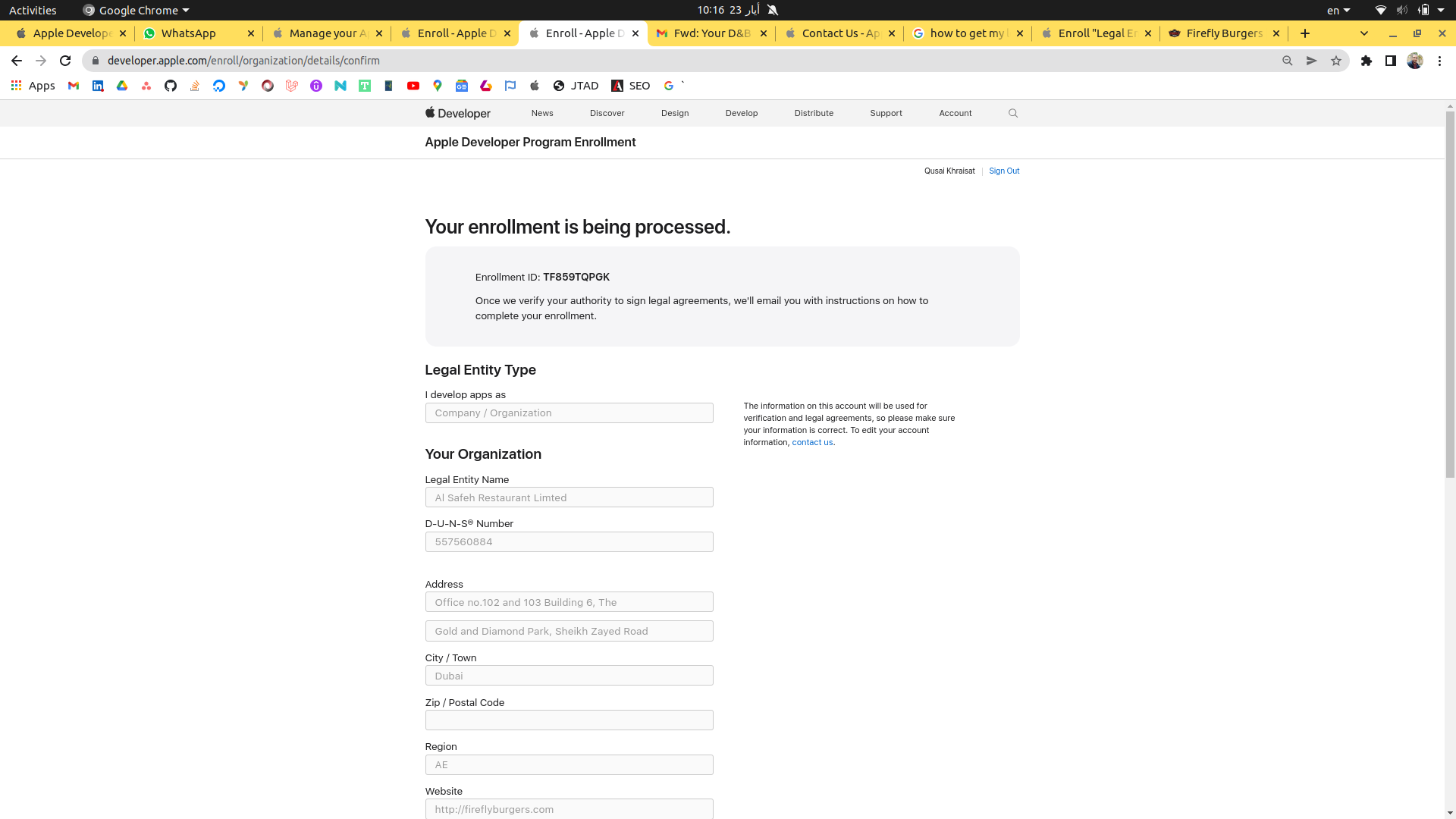Open the Support nav item
The width and height of the screenshot is (1456, 819).
coord(886,113)
